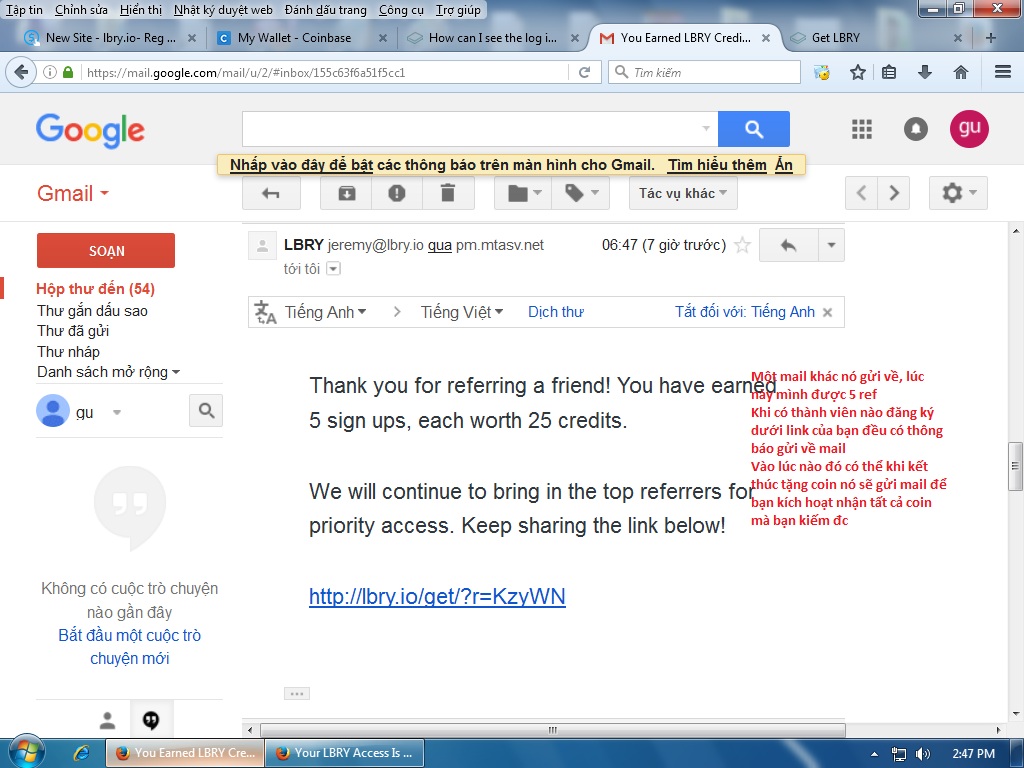Screen dimensions: 1024x768
Task: Open hangouts status dropdown beside 'gu'
Action: tap(117, 412)
